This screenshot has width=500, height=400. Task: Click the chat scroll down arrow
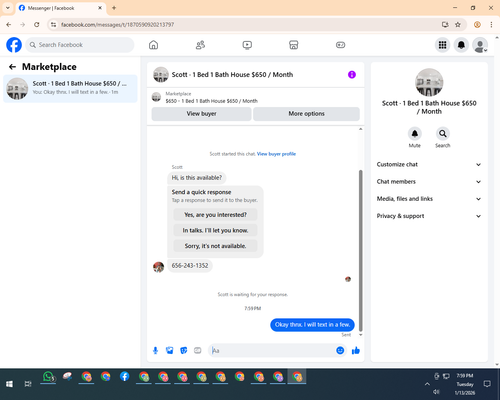360,335
